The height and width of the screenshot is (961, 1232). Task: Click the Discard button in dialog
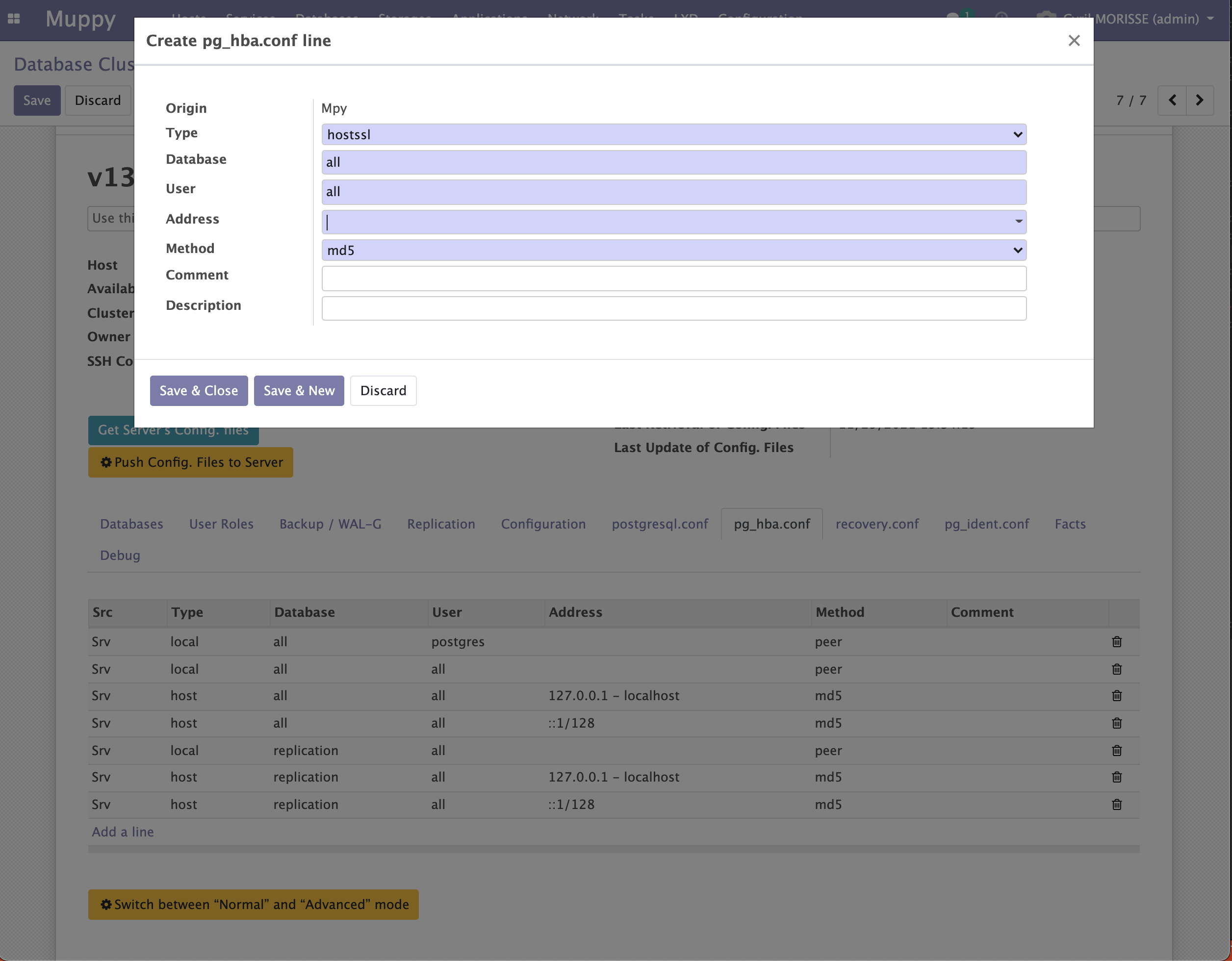pos(383,391)
